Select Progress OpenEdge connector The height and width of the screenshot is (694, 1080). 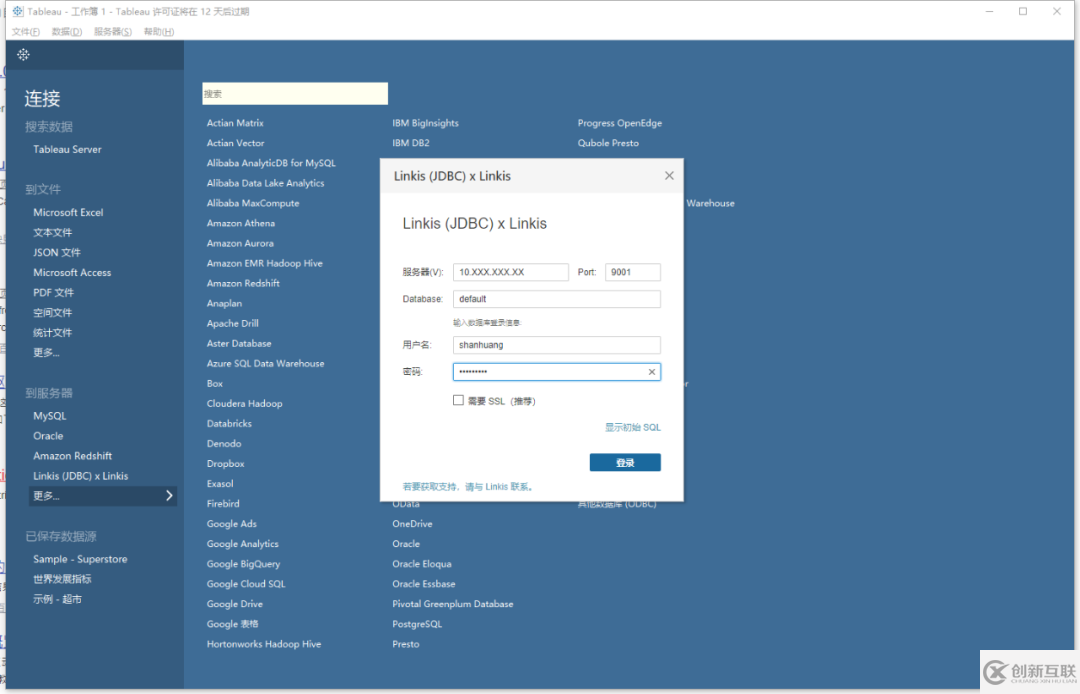[620, 123]
